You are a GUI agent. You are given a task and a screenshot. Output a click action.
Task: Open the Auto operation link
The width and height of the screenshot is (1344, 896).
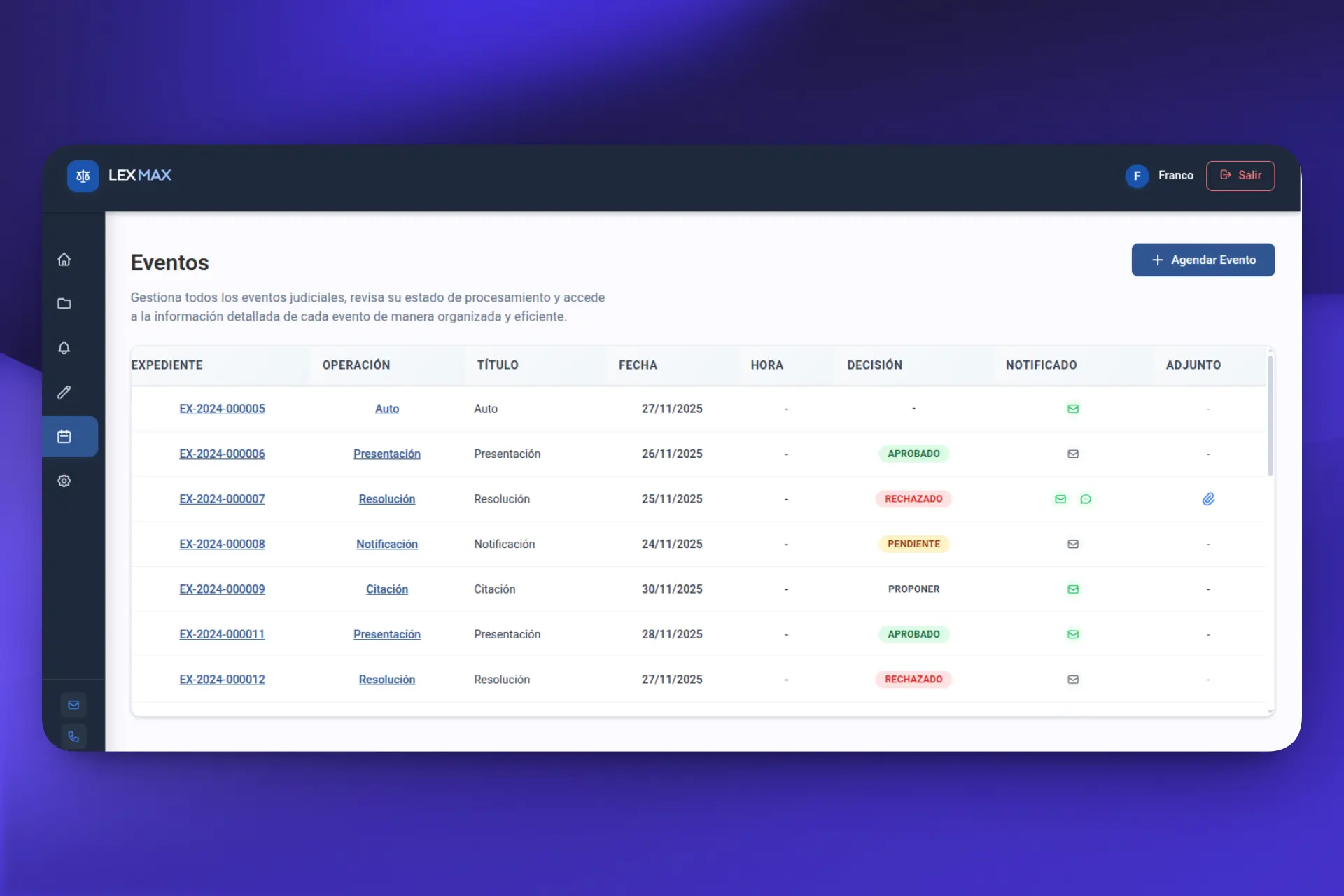387,409
